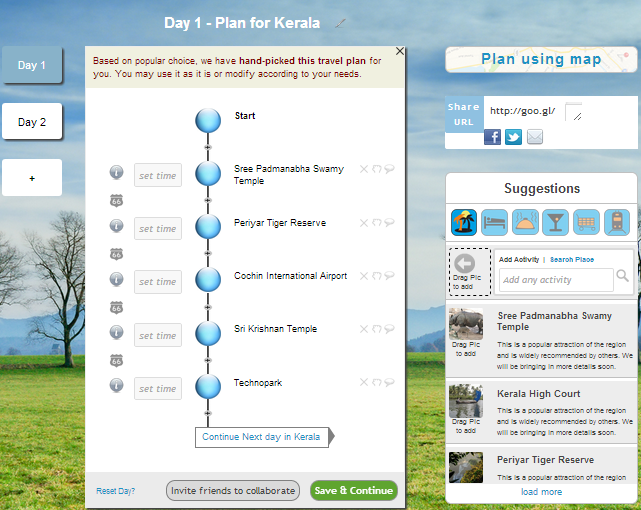This screenshot has height=510, width=641.
Task: Click Save & Continue button
Action: pyautogui.click(x=354, y=490)
